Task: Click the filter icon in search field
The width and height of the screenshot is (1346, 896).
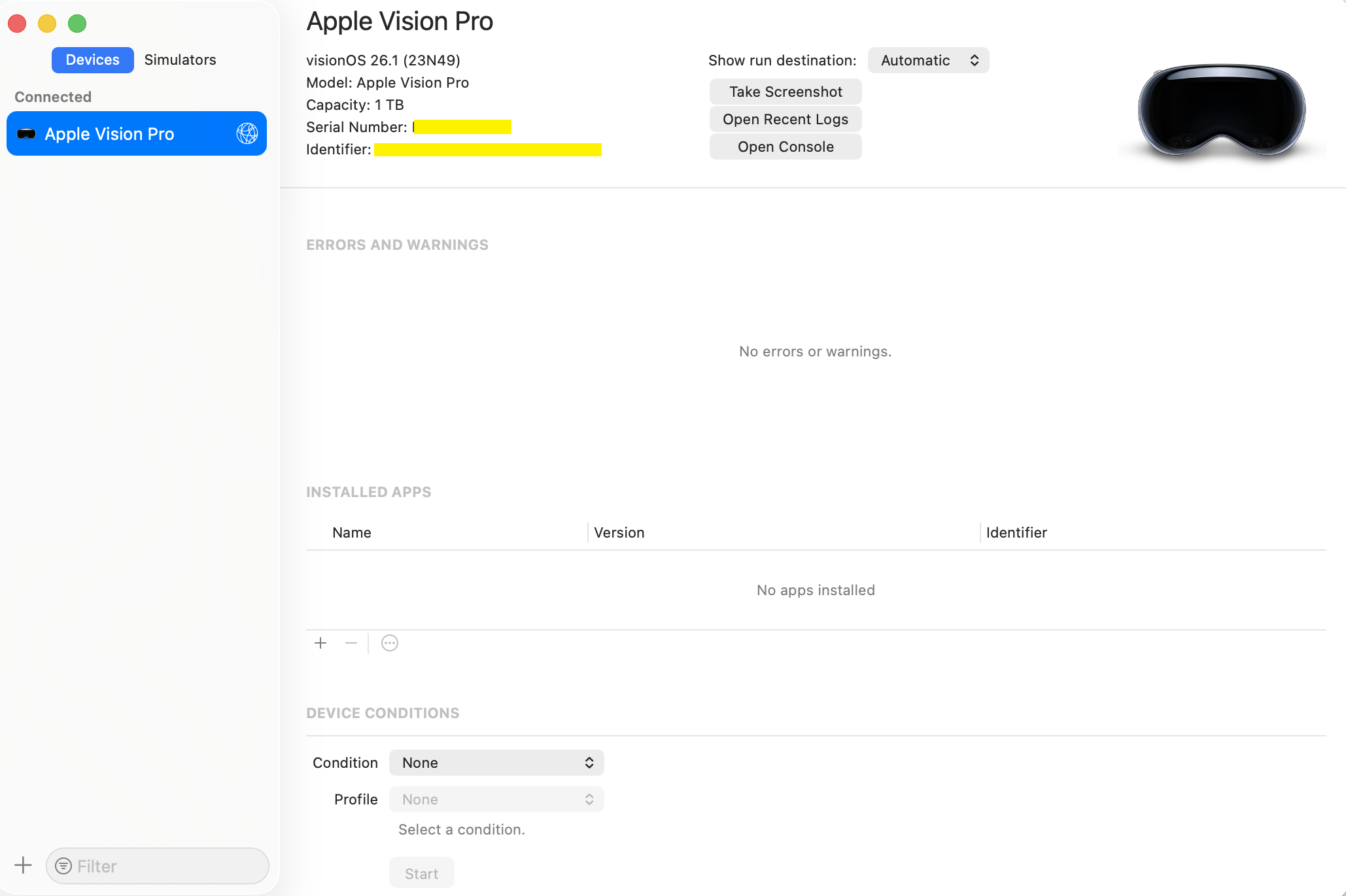Action: 63,866
